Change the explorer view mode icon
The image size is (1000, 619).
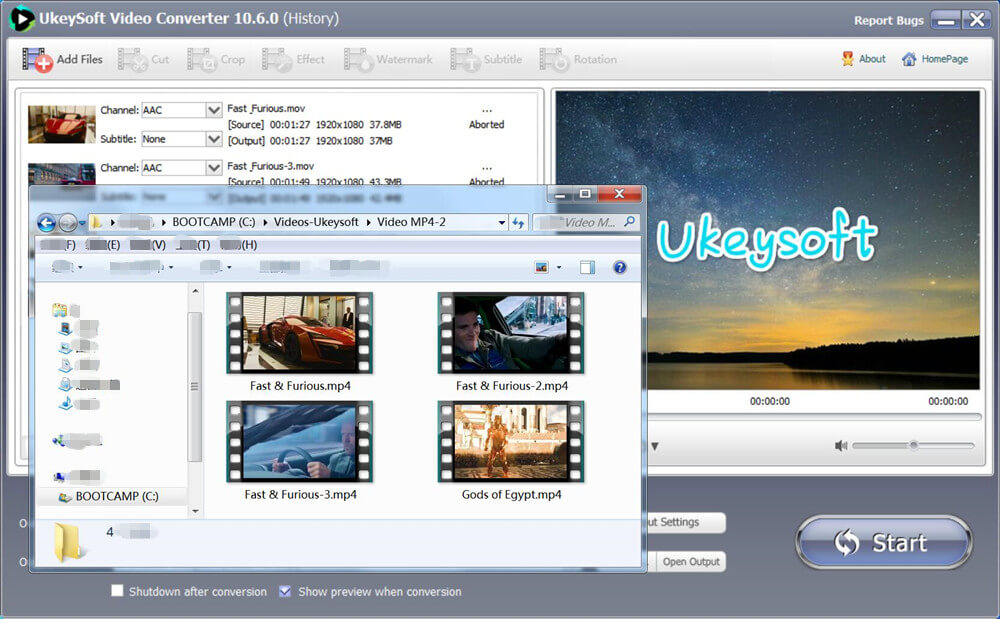[x=541, y=268]
